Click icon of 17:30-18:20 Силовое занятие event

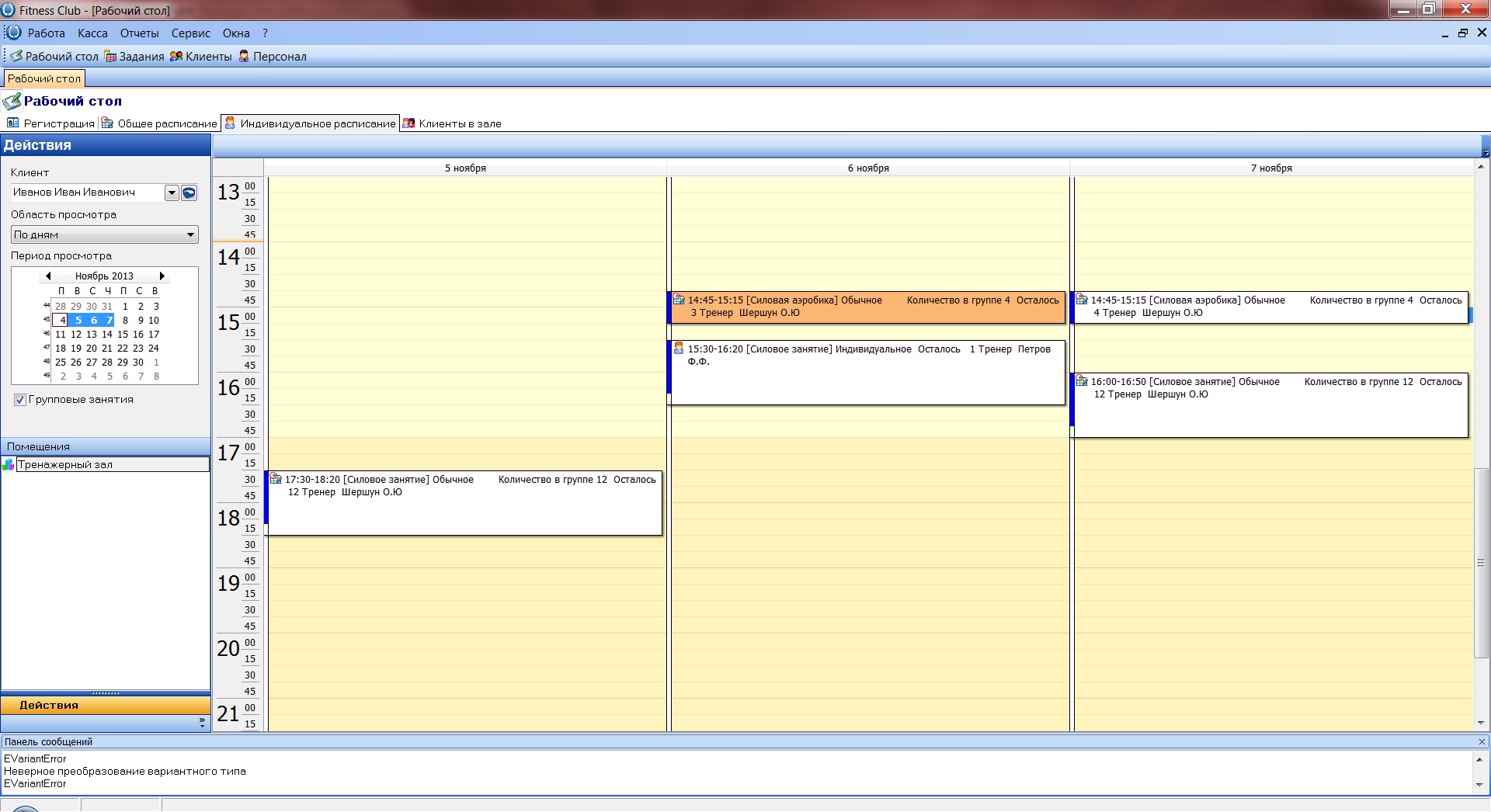pyautogui.click(x=276, y=479)
